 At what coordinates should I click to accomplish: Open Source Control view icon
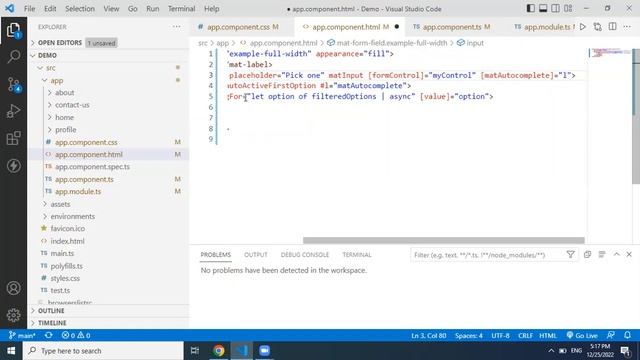(13, 84)
